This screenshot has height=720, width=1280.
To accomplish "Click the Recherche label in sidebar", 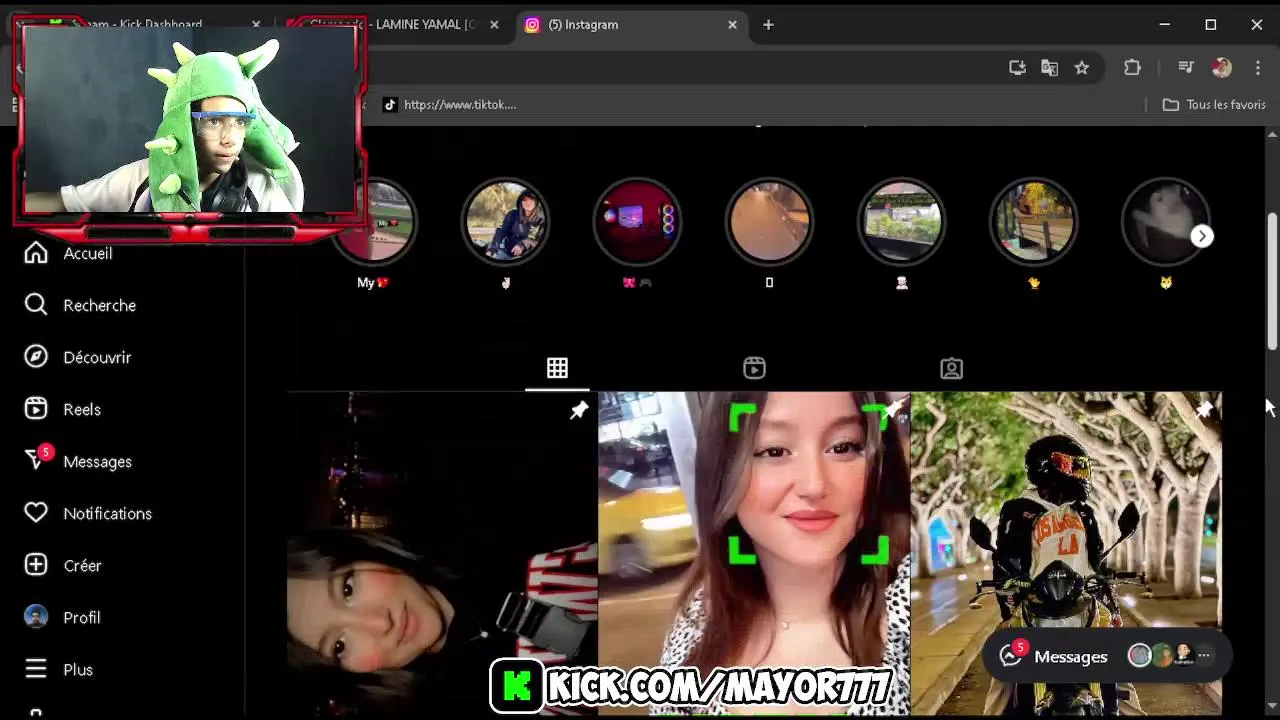I will click(x=100, y=305).
